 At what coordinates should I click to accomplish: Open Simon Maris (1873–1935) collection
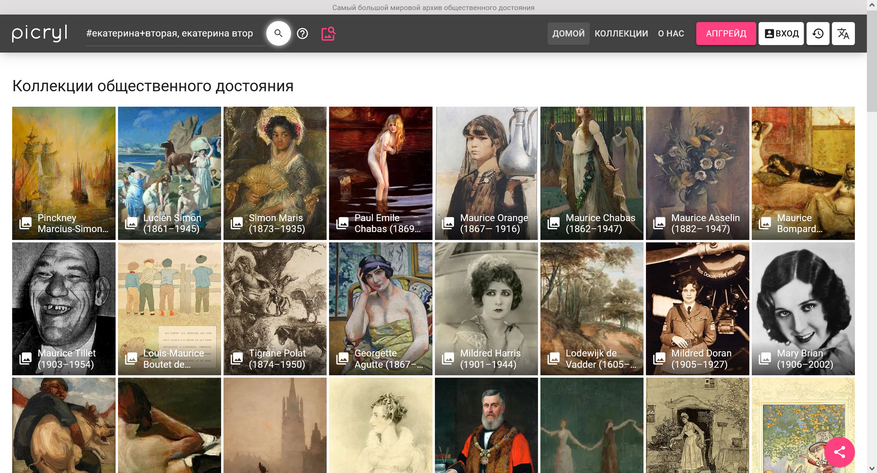(275, 173)
